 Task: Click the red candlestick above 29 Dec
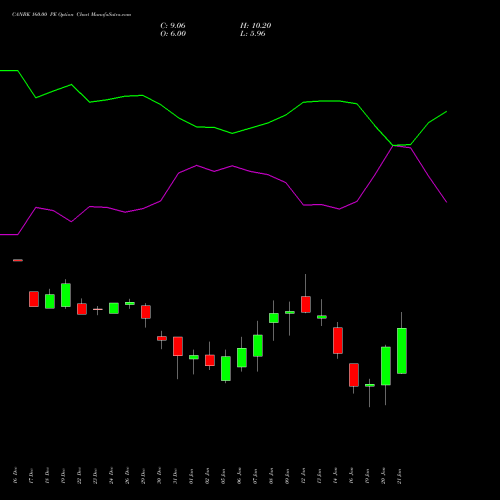coord(146,312)
